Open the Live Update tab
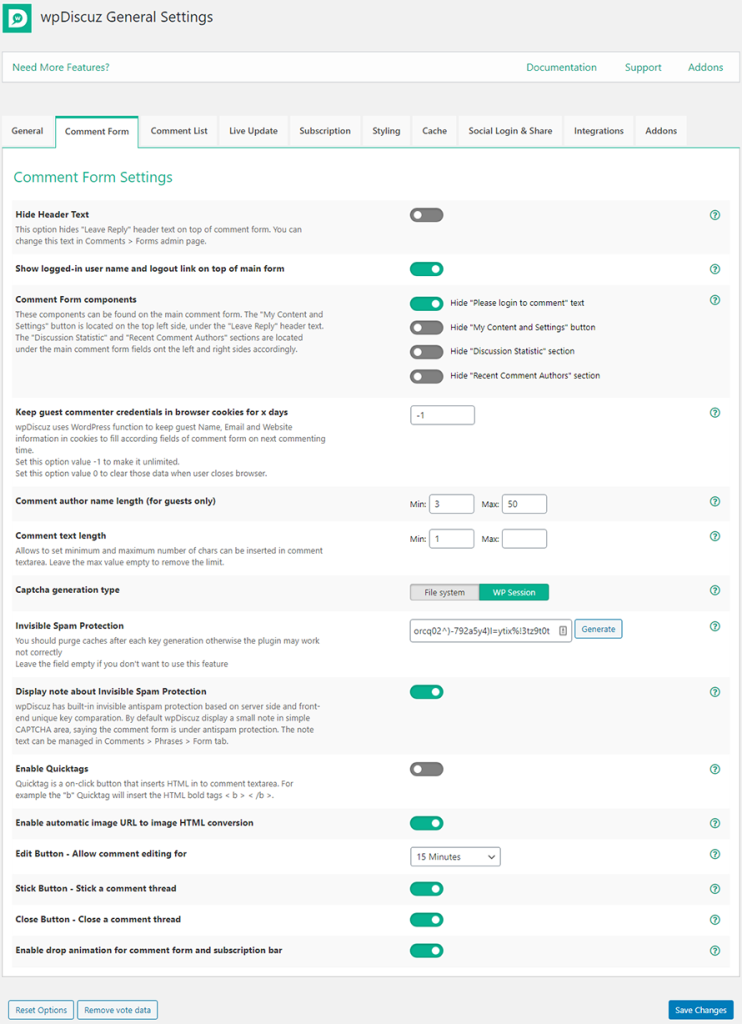 (x=253, y=131)
